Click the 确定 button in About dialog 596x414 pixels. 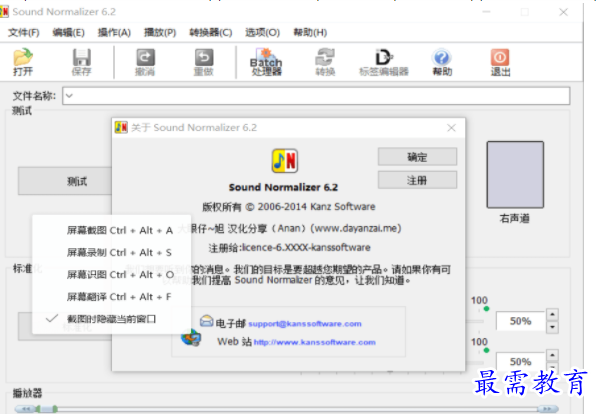tap(417, 157)
